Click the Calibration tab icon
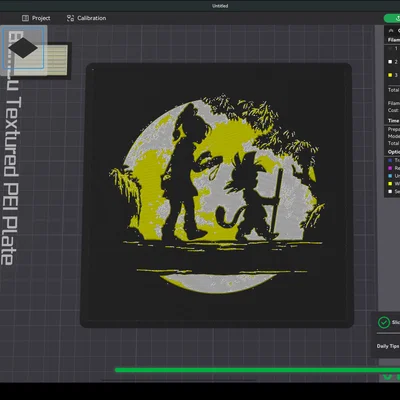Image resolution: width=400 pixels, height=400 pixels. [x=70, y=18]
